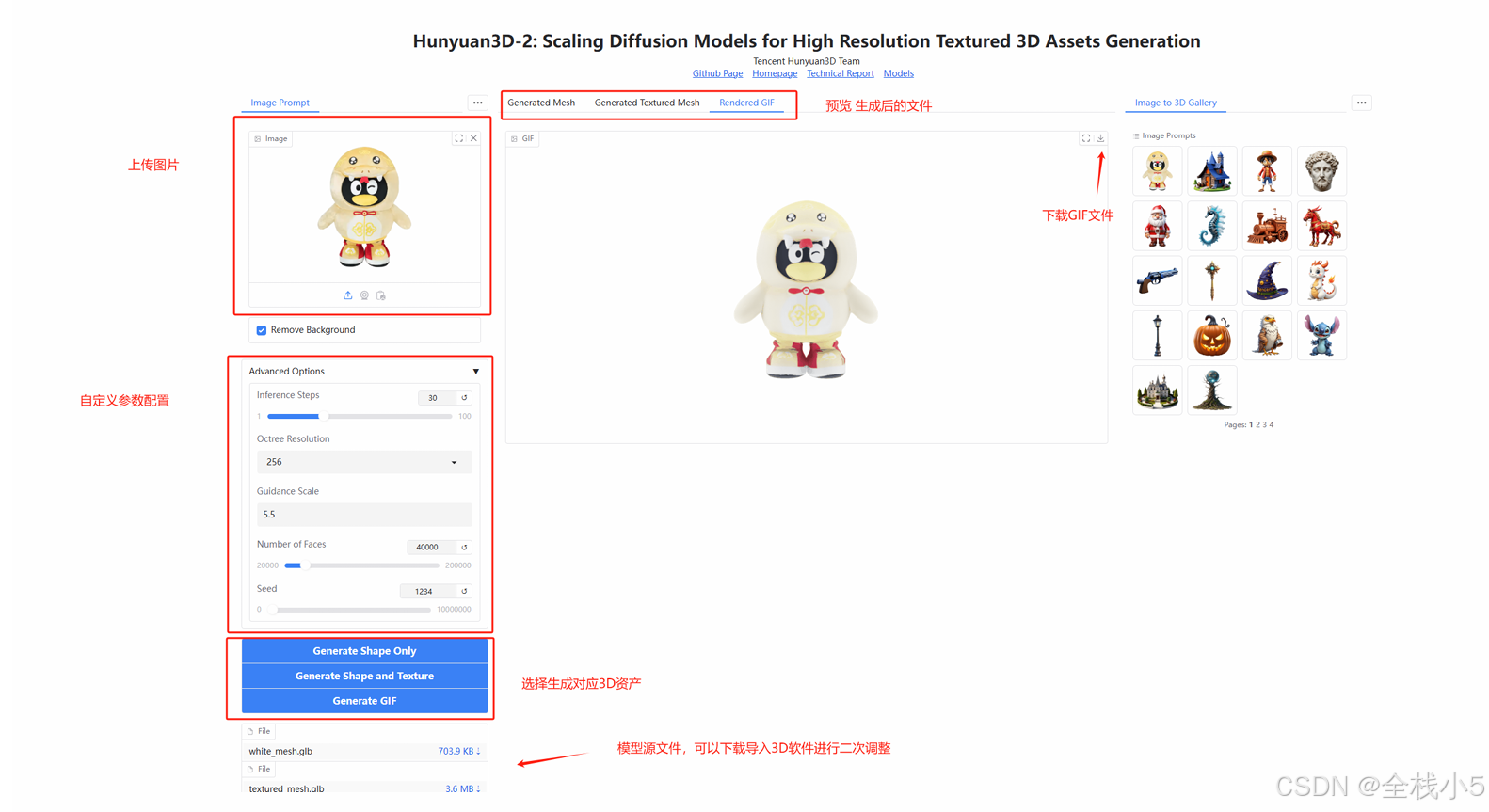Screen dimensions: 1489x812
Task: Click the Generate Shape Only button
Action: [364, 651]
